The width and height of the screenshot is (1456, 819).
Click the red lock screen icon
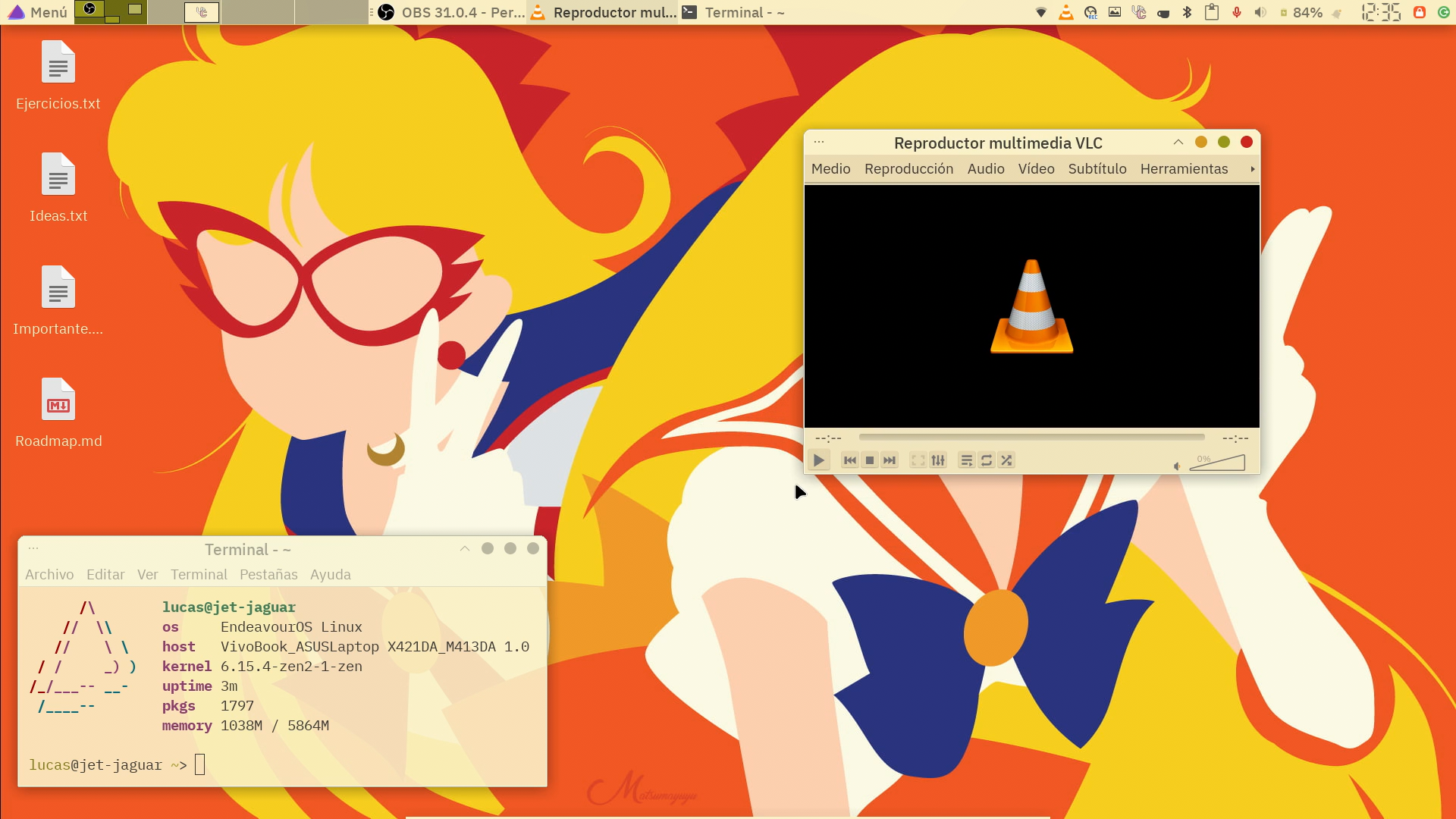click(x=1420, y=12)
